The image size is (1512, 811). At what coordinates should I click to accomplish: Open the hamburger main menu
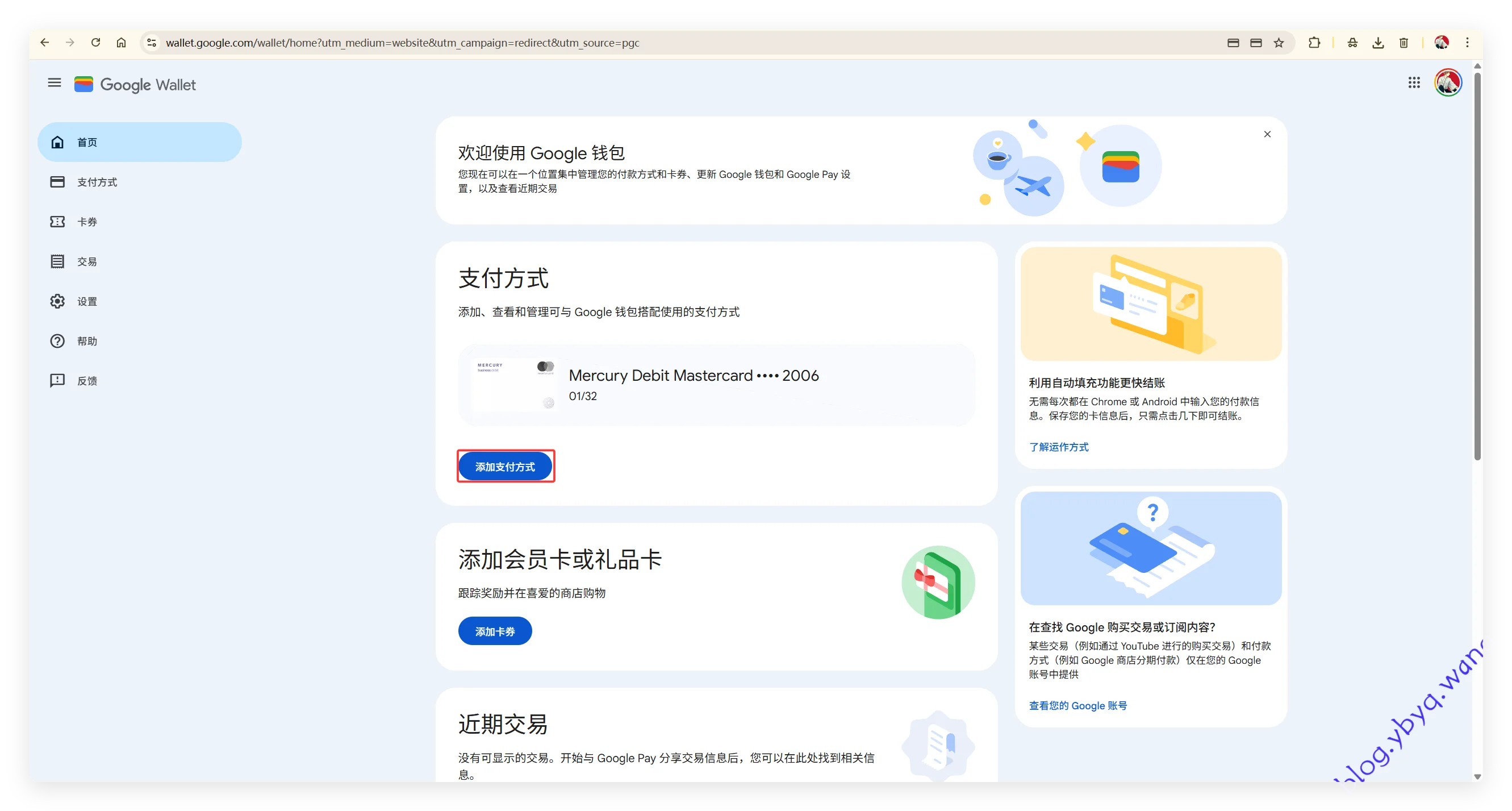coord(55,83)
